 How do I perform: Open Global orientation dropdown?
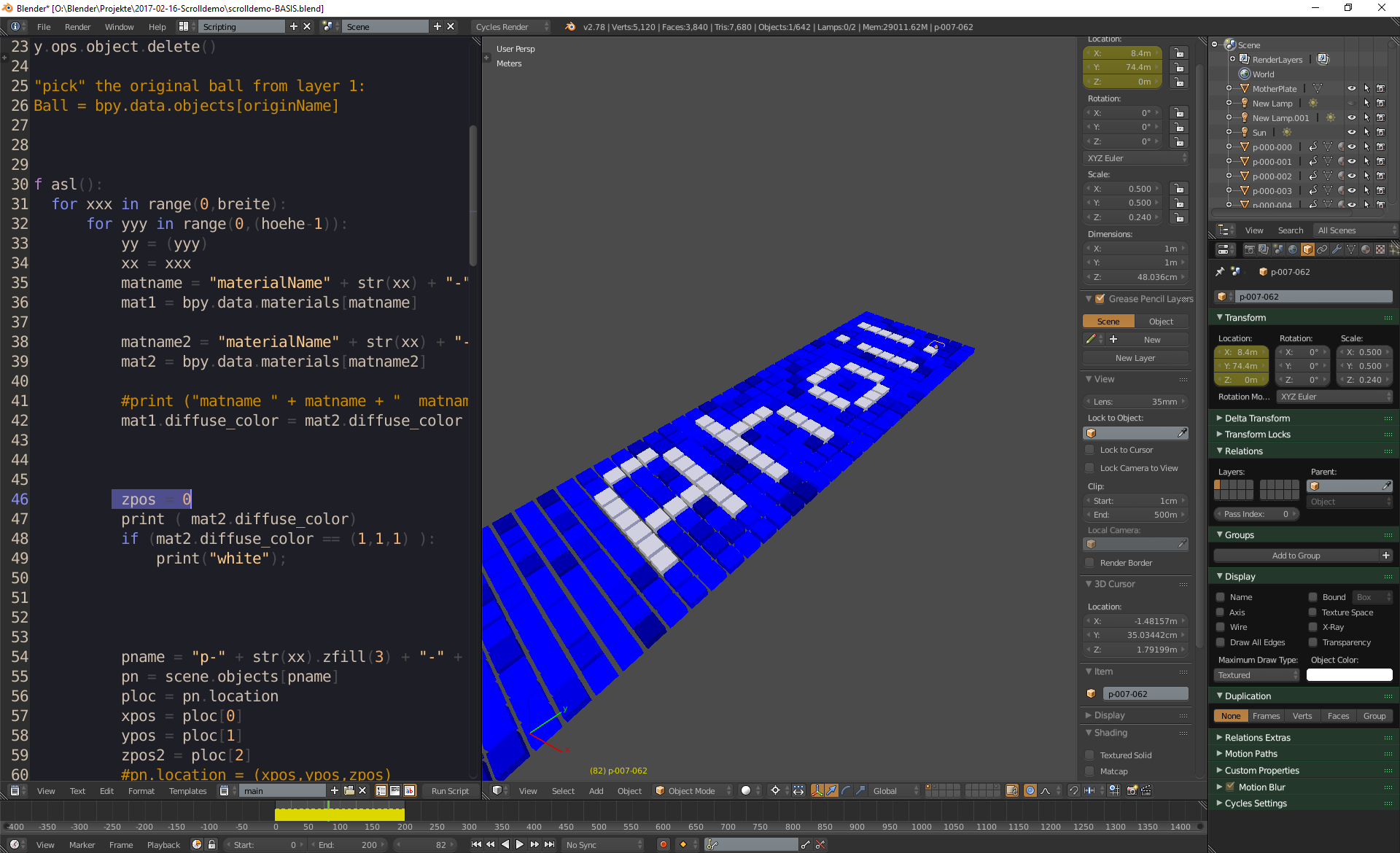(x=895, y=790)
